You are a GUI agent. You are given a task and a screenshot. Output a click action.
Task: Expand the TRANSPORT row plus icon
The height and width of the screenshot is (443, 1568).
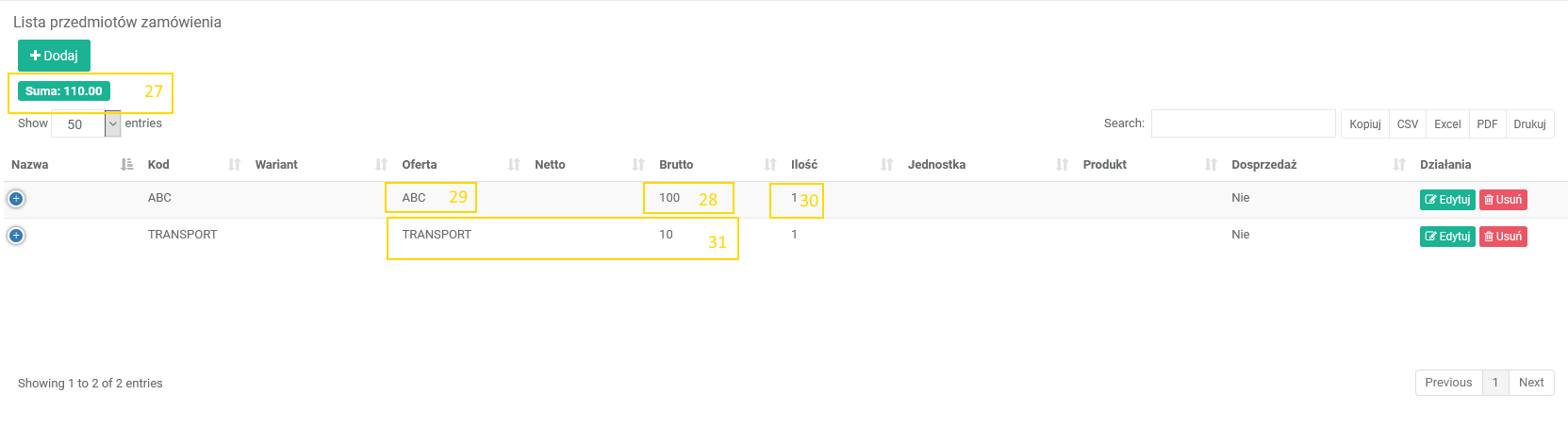point(16,236)
